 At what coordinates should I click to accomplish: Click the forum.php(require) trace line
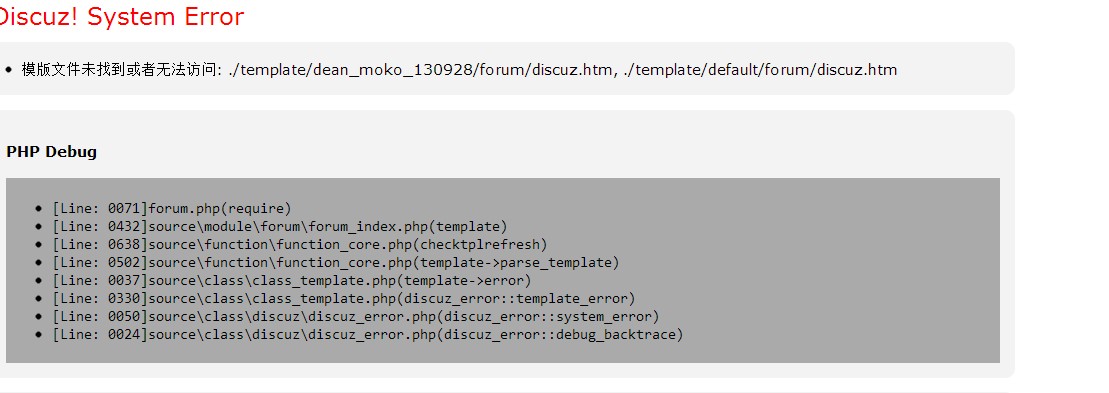(172, 209)
